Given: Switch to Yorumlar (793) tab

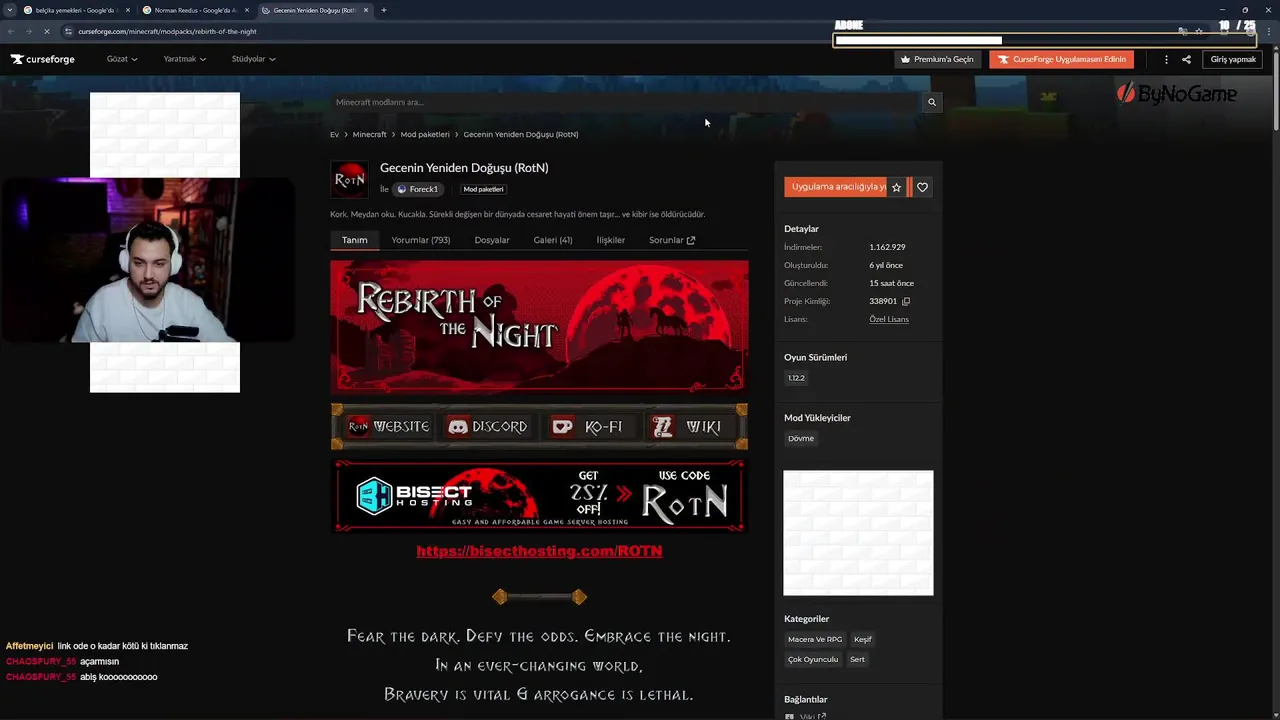Looking at the screenshot, I should [420, 240].
